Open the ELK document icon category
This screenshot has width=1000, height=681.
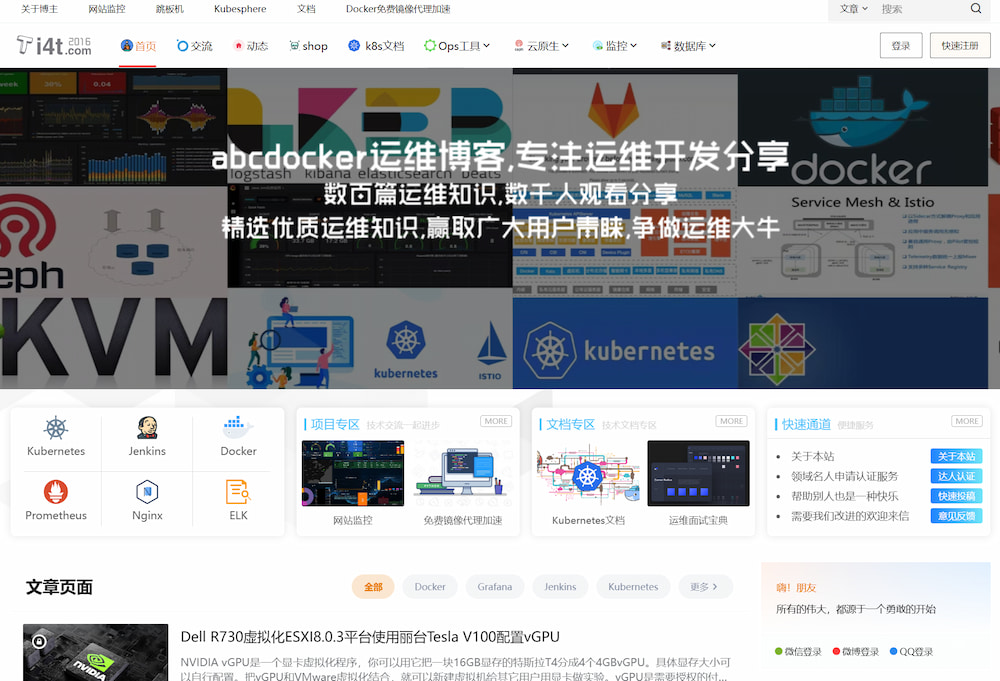pyautogui.click(x=238, y=492)
